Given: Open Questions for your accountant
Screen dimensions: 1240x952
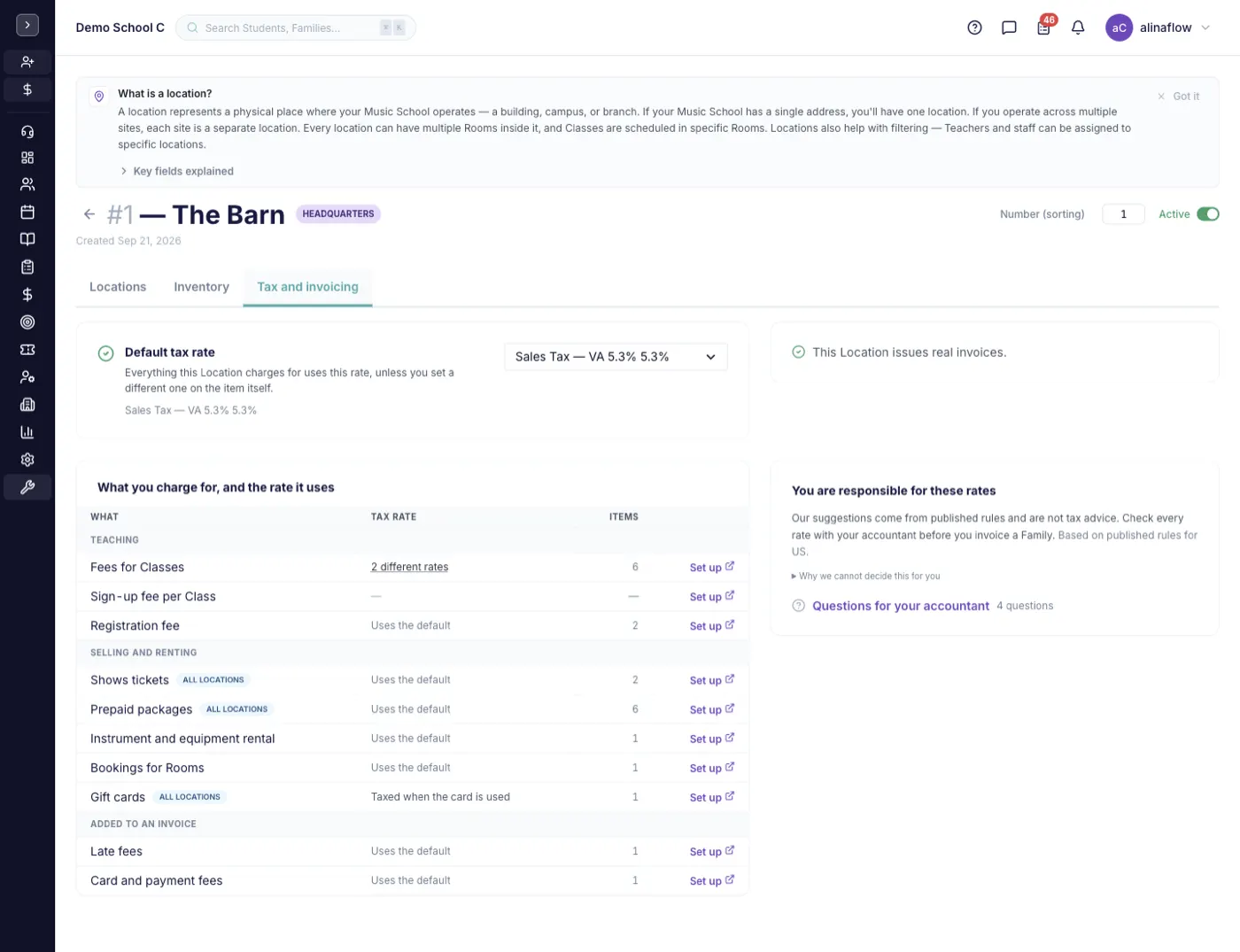Looking at the screenshot, I should point(901,606).
